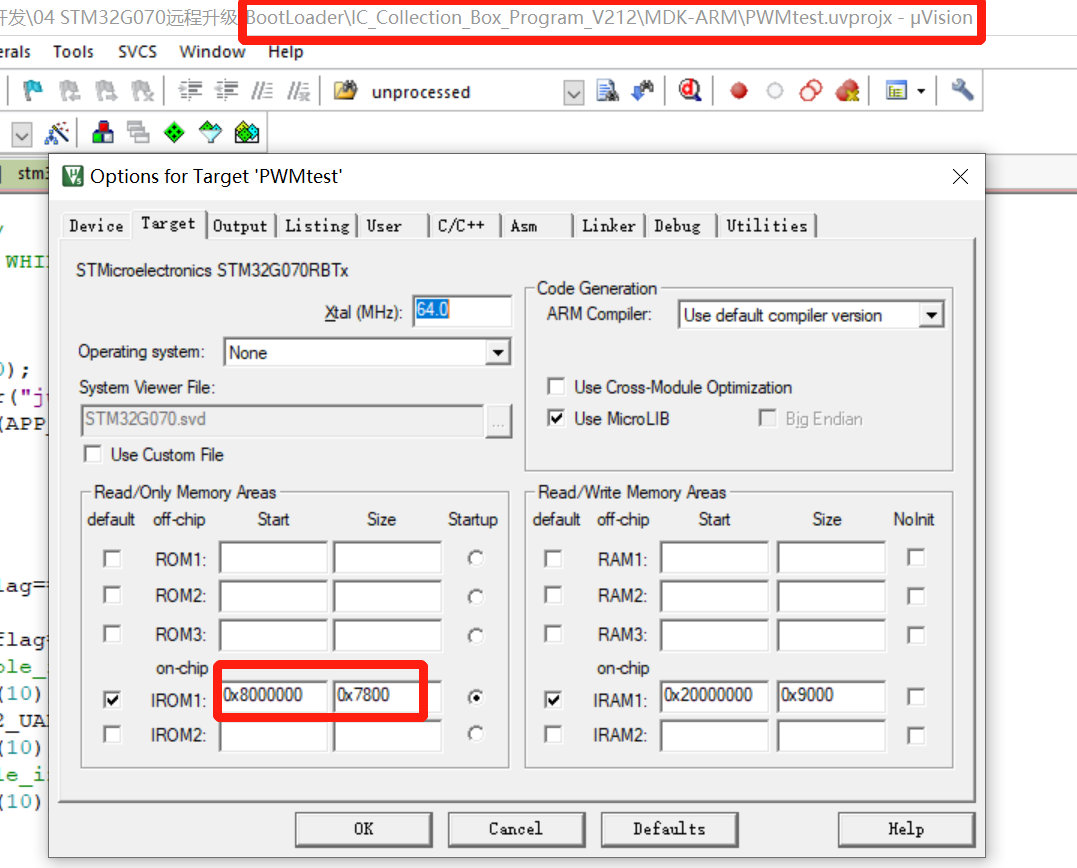Click the IRAM1 Size field
1077x868 pixels.
point(831,696)
